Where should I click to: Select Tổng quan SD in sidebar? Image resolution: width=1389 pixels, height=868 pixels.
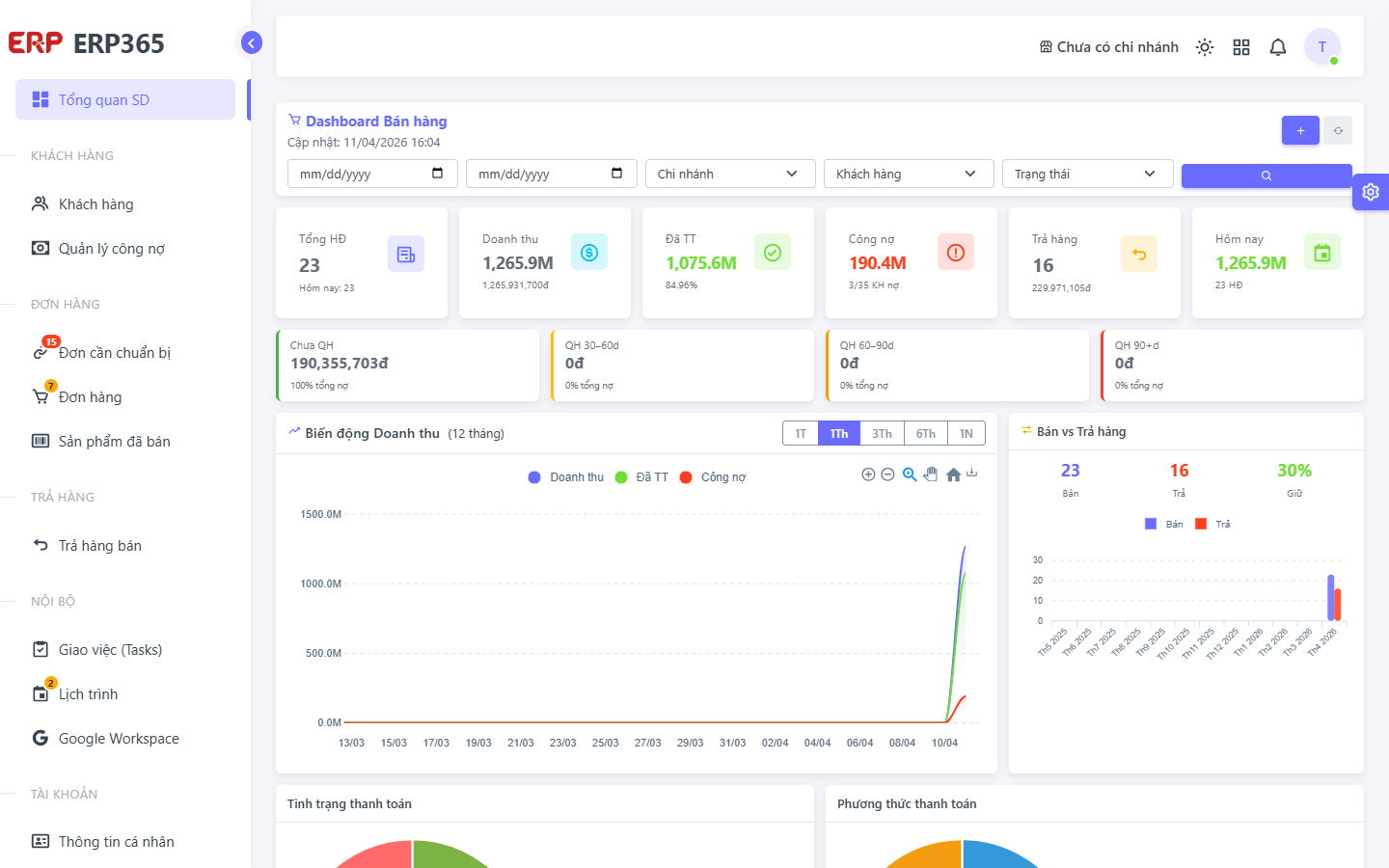(125, 99)
